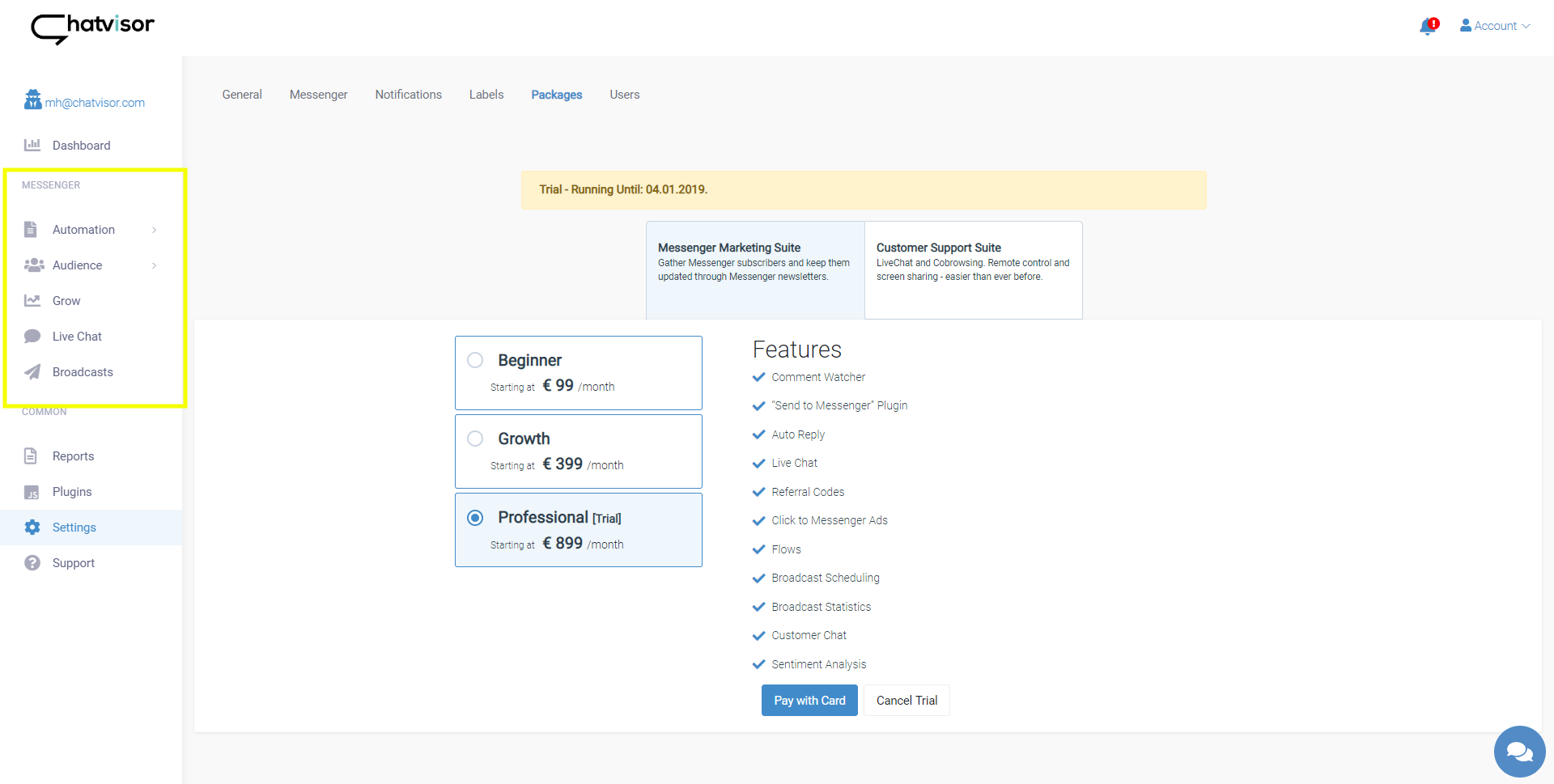Open the Packages tab

pyautogui.click(x=557, y=95)
